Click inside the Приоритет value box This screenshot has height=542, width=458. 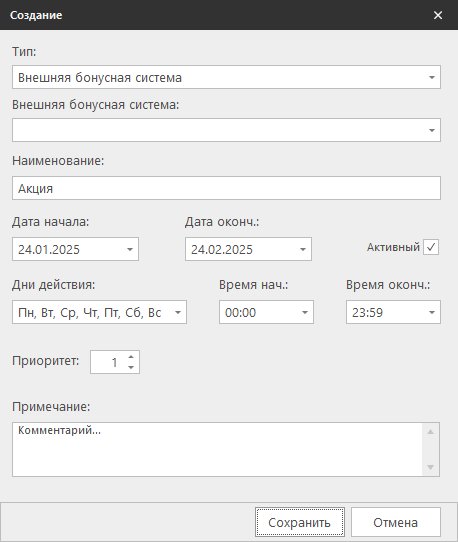tap(108, 362)
